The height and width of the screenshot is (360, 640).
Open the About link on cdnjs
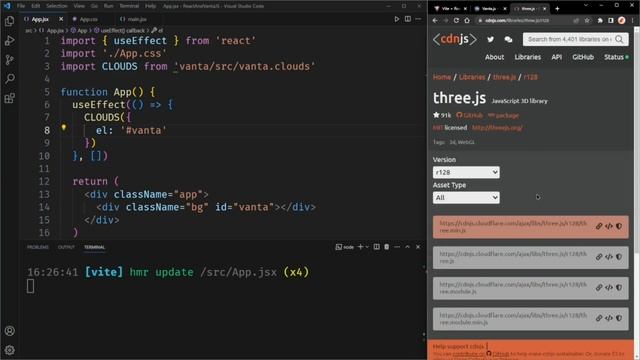494,57
